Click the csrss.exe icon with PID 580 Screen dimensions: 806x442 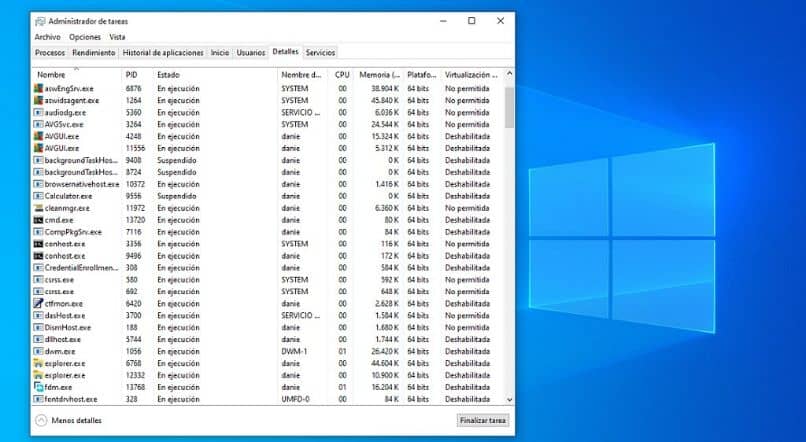[x=38, y=280]
